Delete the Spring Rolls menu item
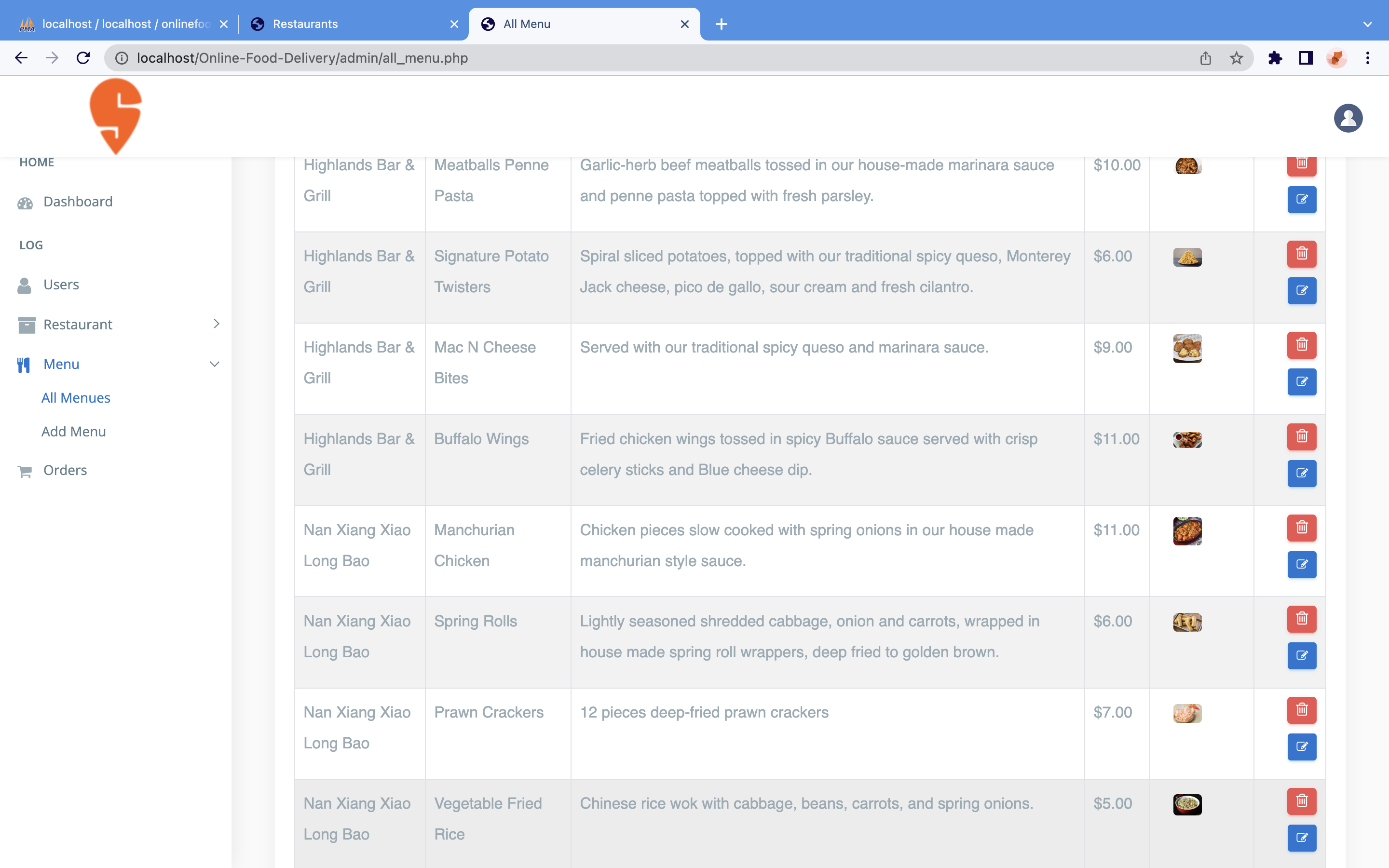 tap(1301, 619)
